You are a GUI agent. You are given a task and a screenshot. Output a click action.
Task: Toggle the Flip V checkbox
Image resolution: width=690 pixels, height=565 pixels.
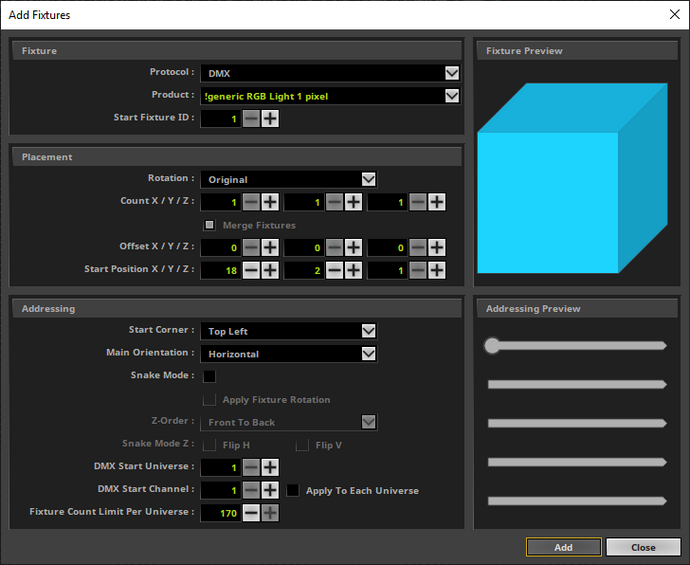pyautogui.click(x=302, y=445)
